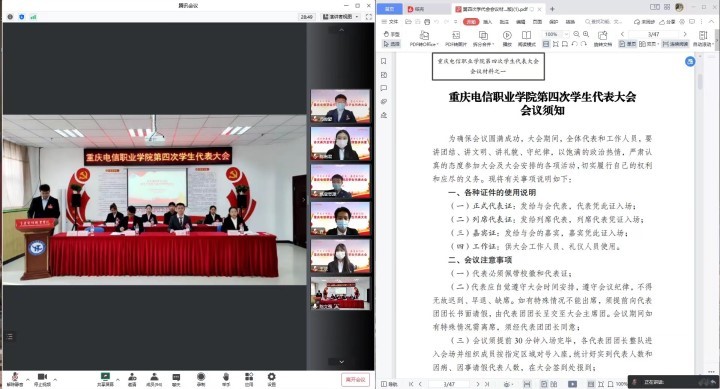
Task: Select the hand tool in PDF toolbar
Action: tap(392, 34)
